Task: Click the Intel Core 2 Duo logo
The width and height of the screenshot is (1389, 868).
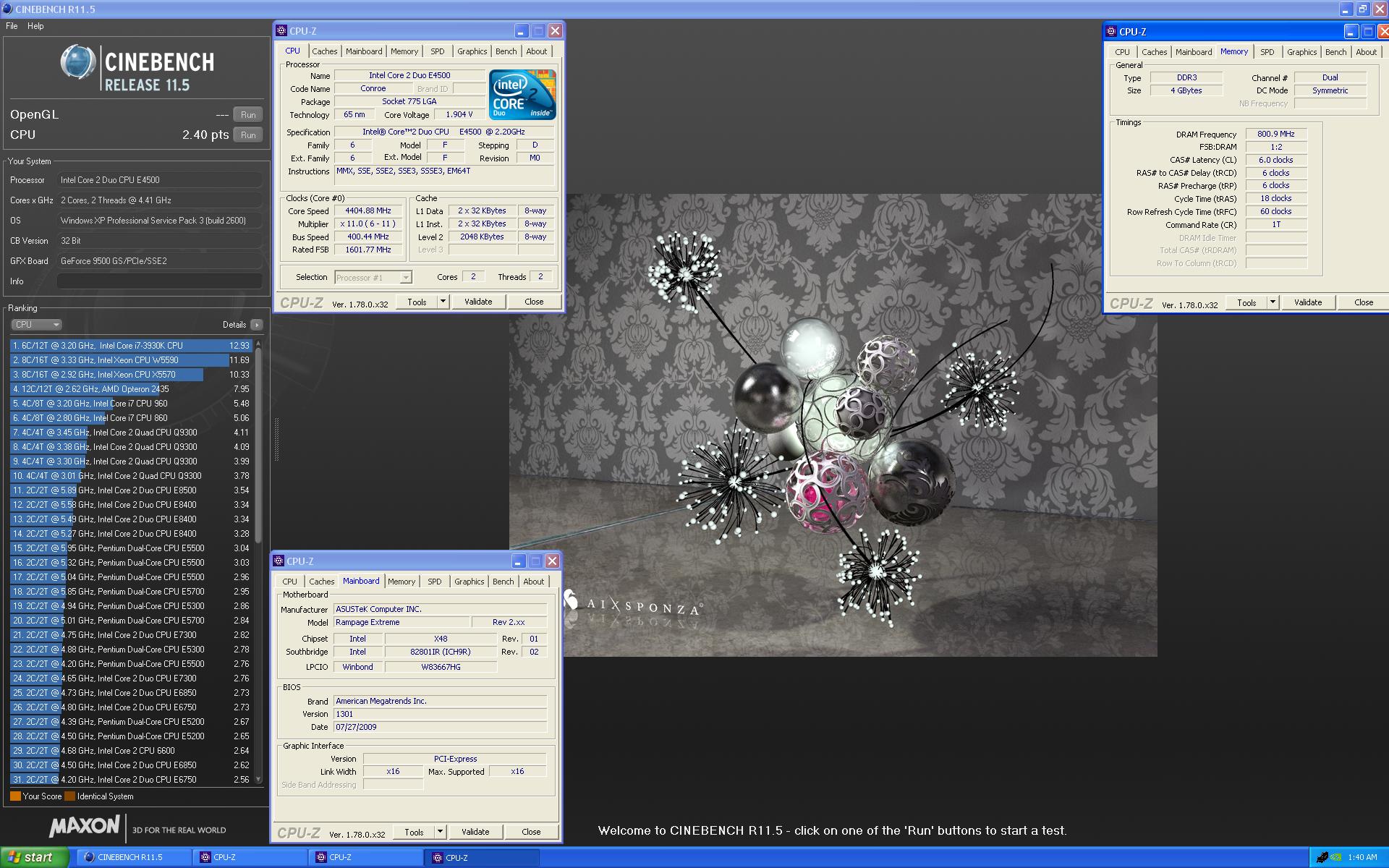Action: click(x=522, y=95)
